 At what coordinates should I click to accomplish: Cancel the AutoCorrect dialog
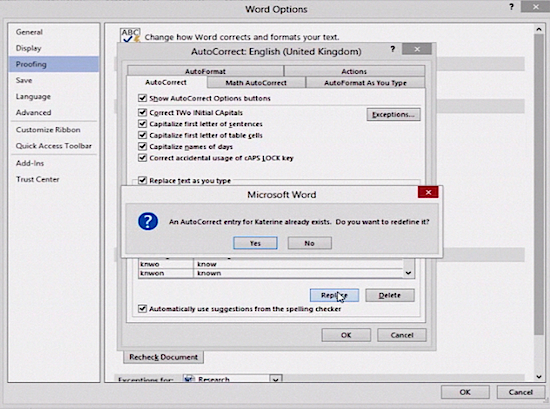pos(402,335)
